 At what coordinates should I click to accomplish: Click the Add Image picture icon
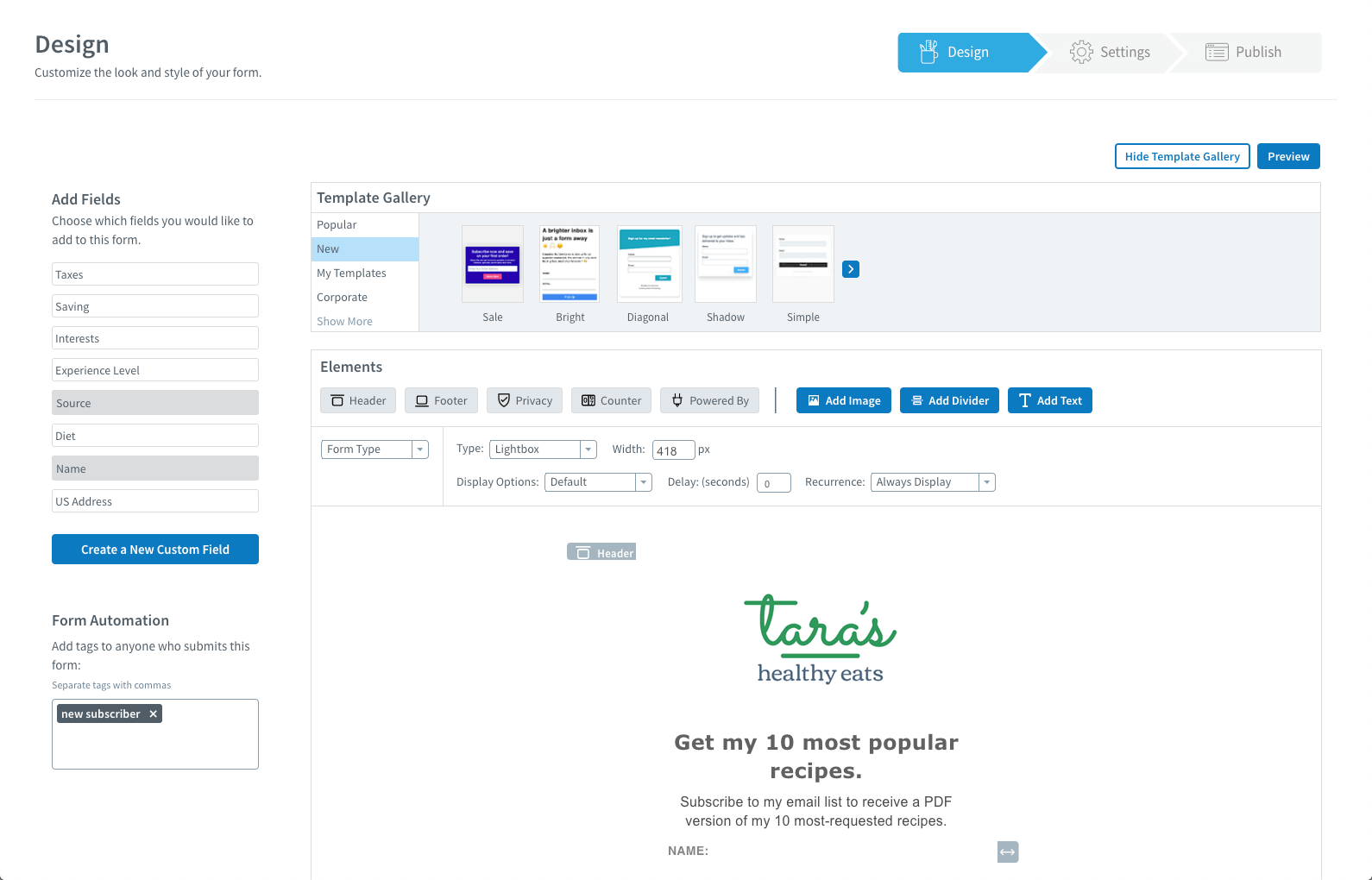tap(814, 400)
